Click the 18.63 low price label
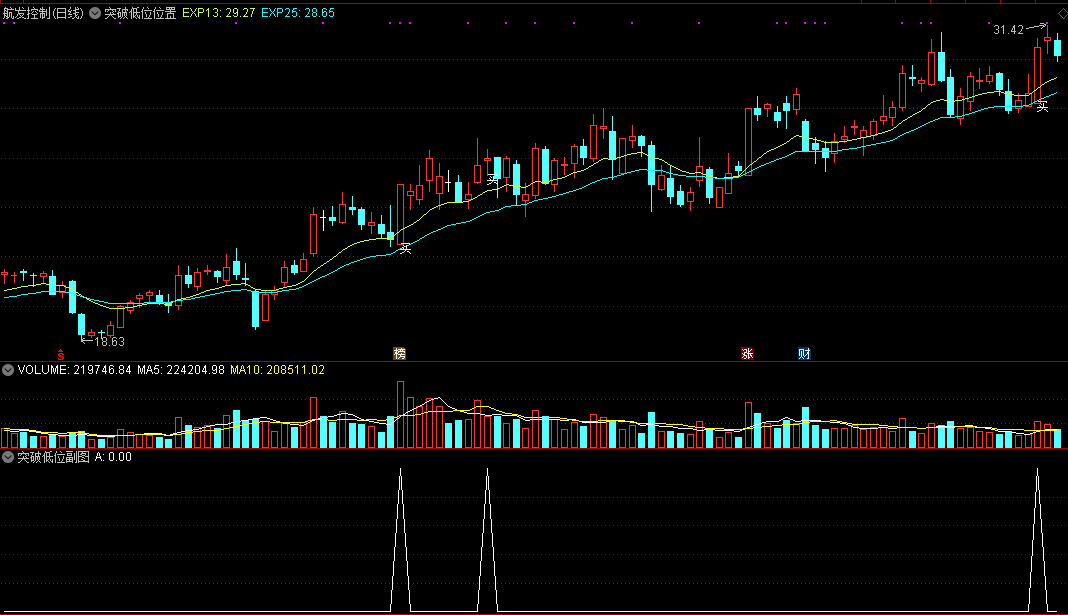The width and height of the screenshot is (1068, 615). point(110,342)
